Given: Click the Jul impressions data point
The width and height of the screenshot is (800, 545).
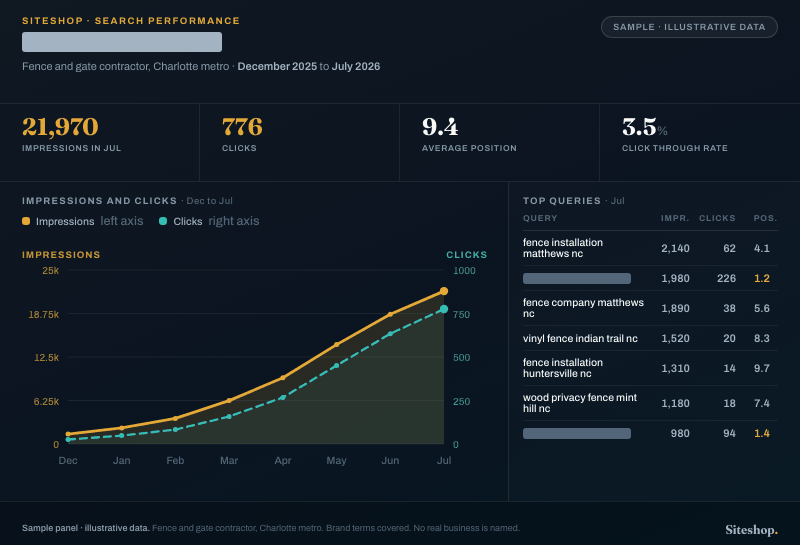Looking at the screenshot, I should 444,291.
